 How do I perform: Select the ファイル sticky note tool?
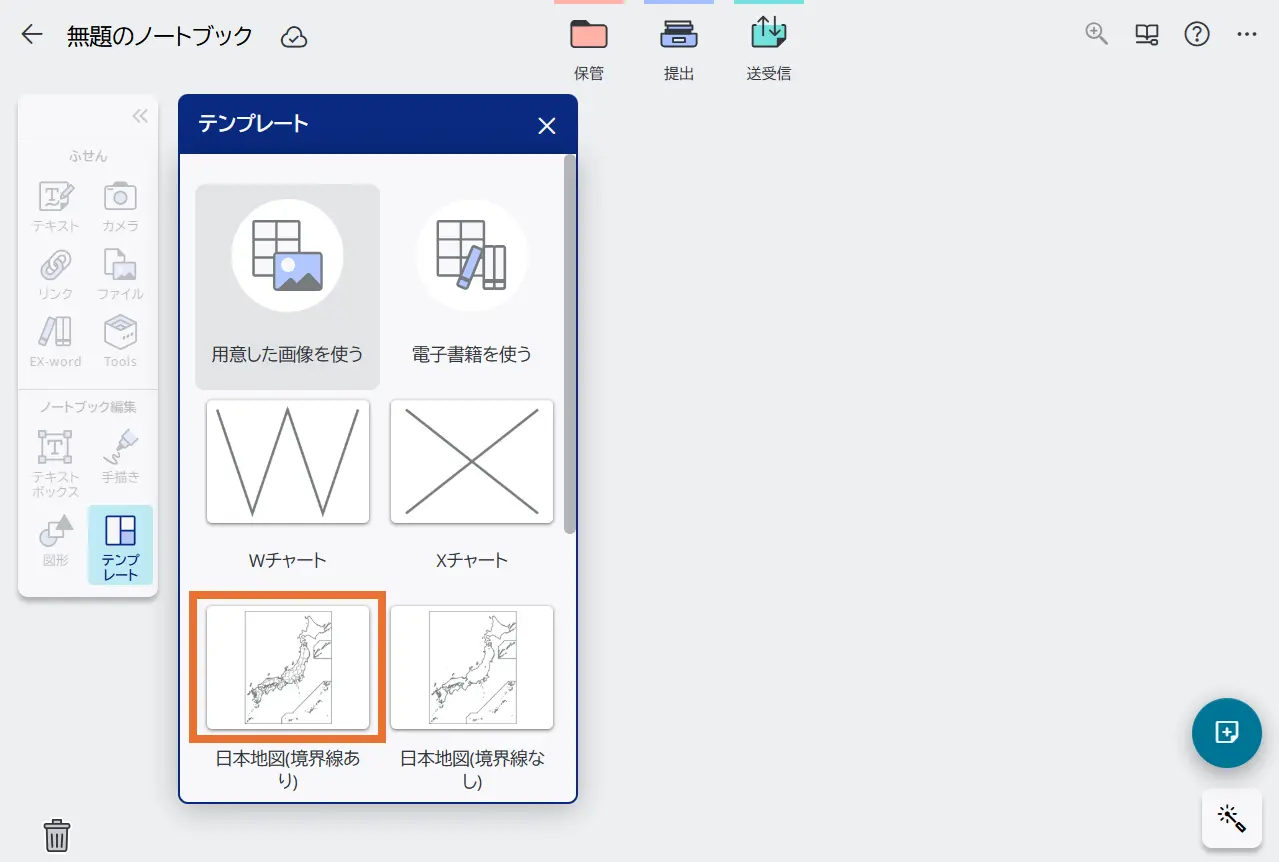(120, 274)
